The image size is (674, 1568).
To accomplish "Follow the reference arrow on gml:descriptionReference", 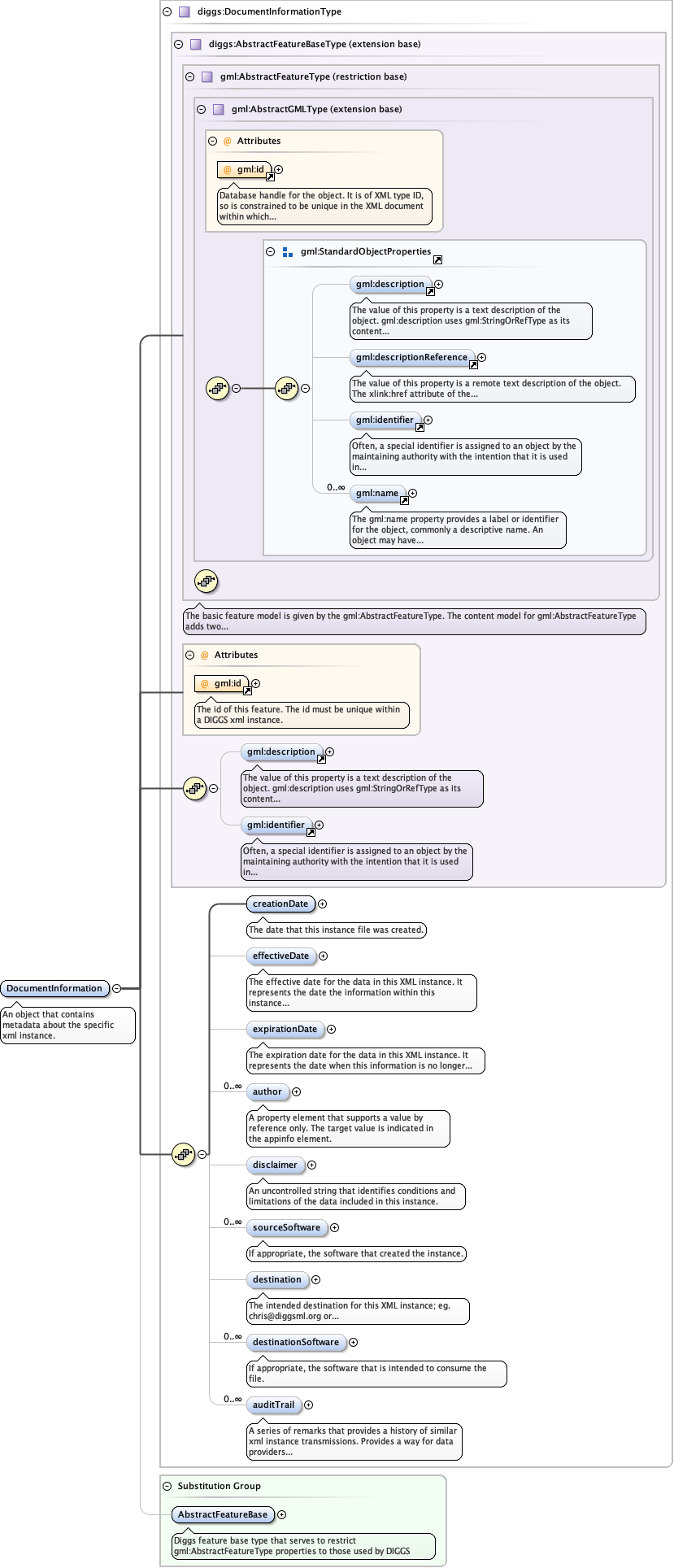I will point(473,364).
